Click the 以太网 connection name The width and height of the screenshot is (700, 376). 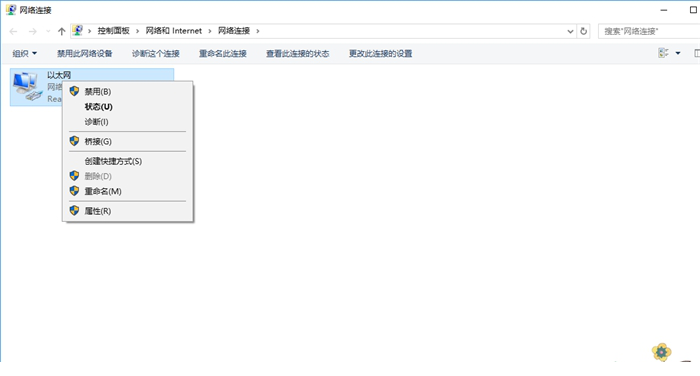[59, 75]
